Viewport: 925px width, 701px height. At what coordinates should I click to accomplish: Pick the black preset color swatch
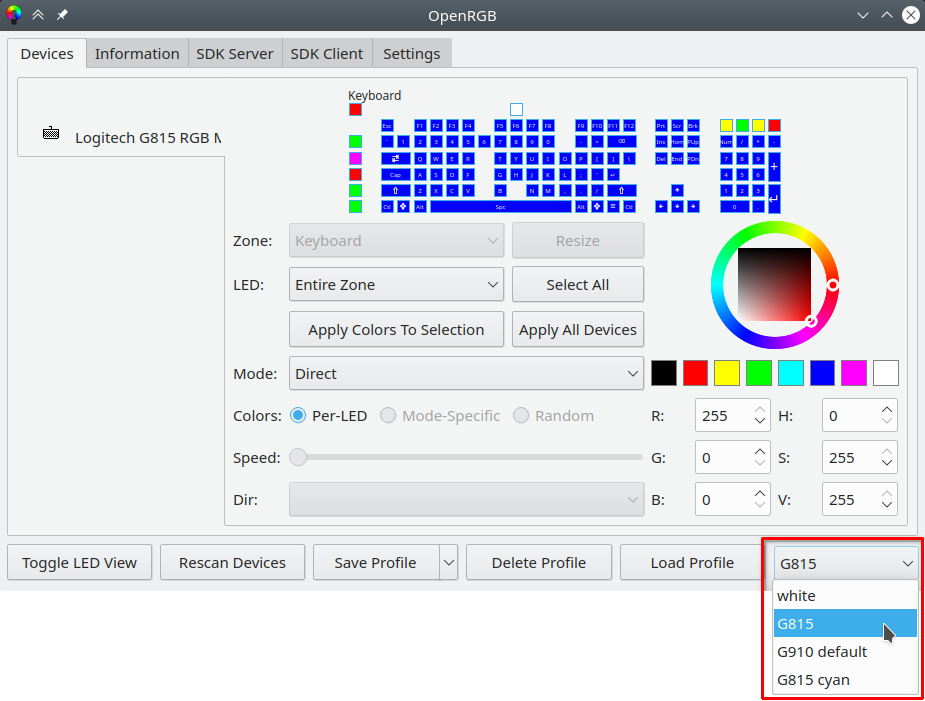(x=664, y=373)
